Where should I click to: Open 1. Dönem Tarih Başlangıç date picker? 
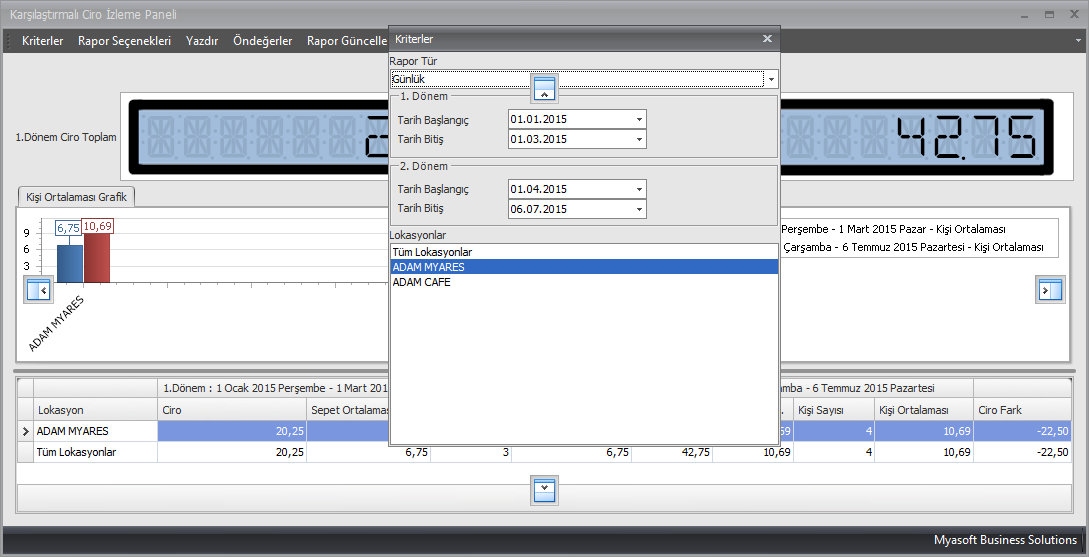pos(639,119)
